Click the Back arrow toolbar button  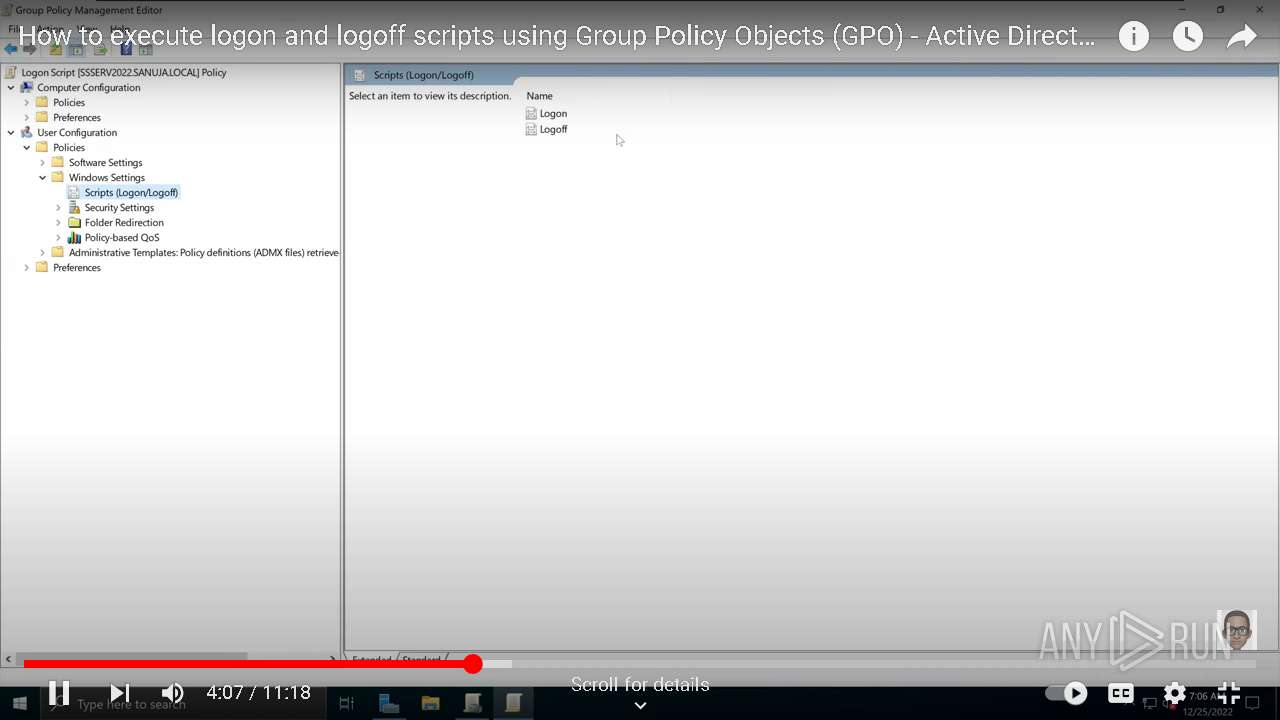pyautogui.click(x=11, y=48)
